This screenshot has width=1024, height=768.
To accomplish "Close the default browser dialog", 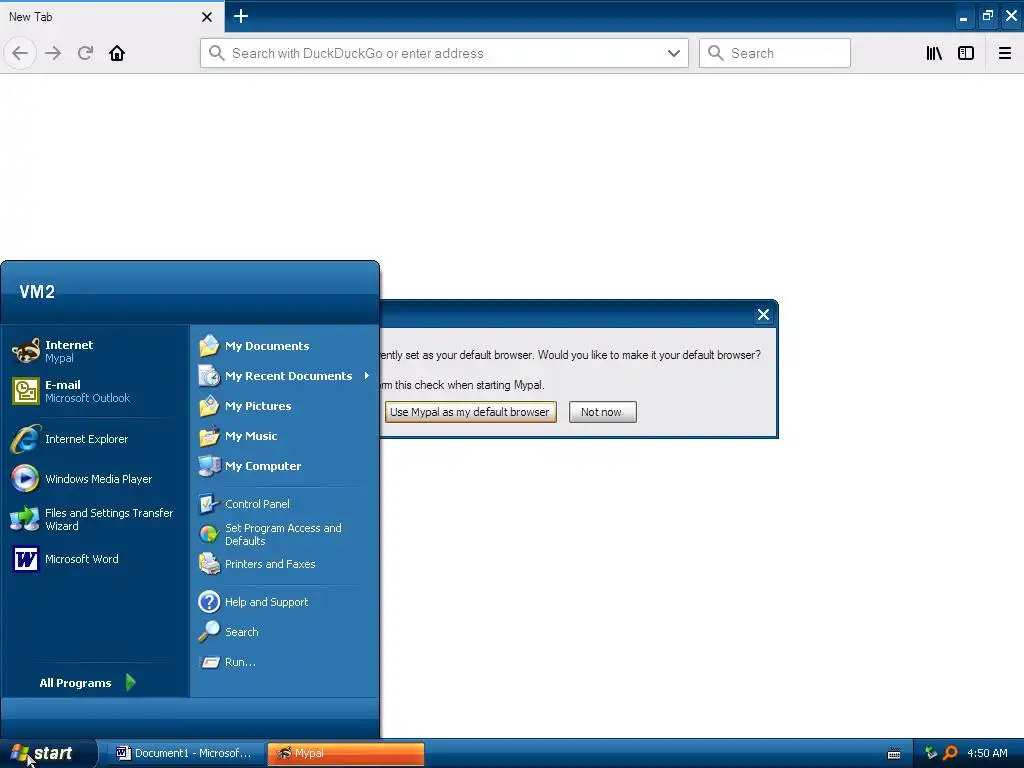I will pos(763,315).
